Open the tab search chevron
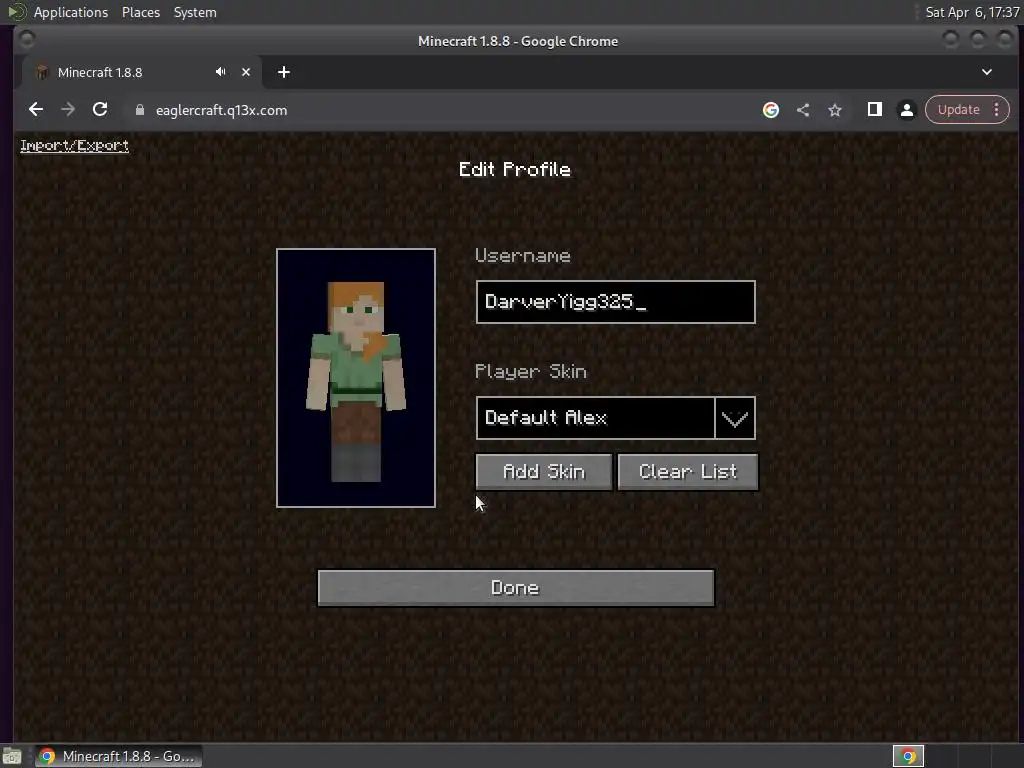Viewport: 1024px width, 768px height. (x=987, y=72)
